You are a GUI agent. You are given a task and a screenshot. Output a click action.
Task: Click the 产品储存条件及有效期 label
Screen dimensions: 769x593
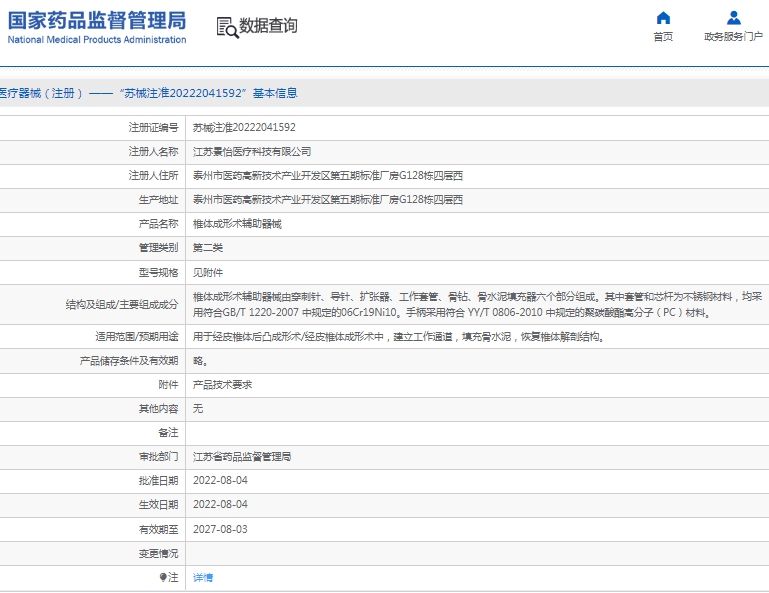tap(129, 361)
